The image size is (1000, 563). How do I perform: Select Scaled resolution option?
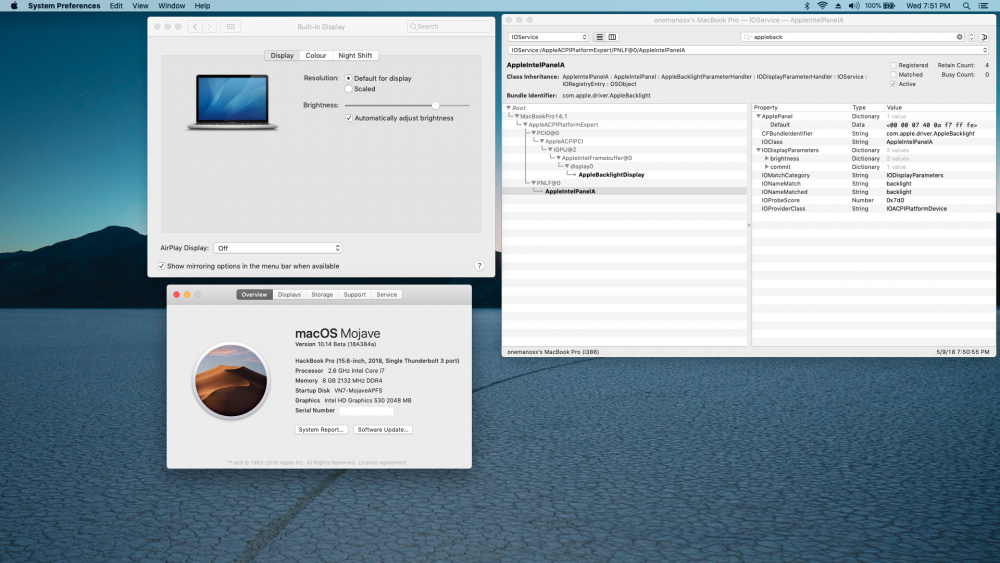pos(348,89)
